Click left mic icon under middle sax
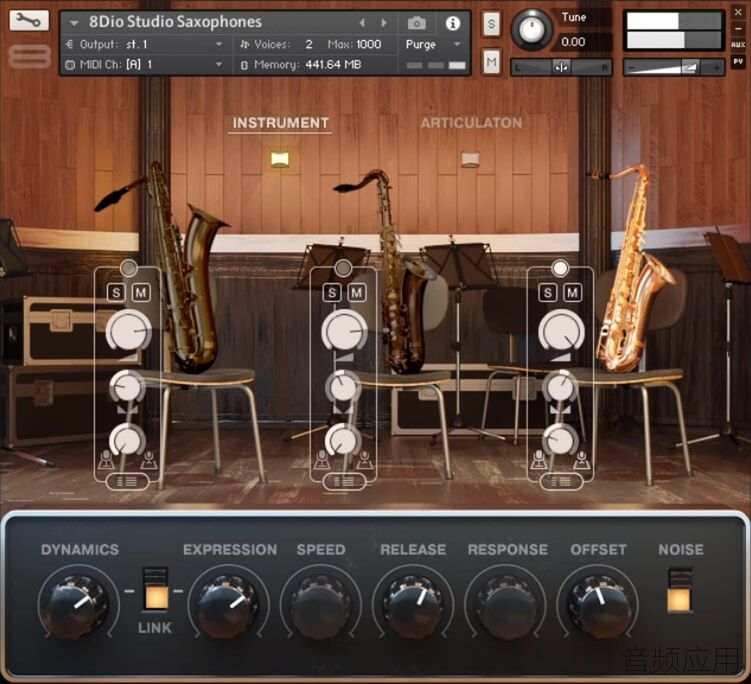Screen dimensions: 751x684 (322, 460)
